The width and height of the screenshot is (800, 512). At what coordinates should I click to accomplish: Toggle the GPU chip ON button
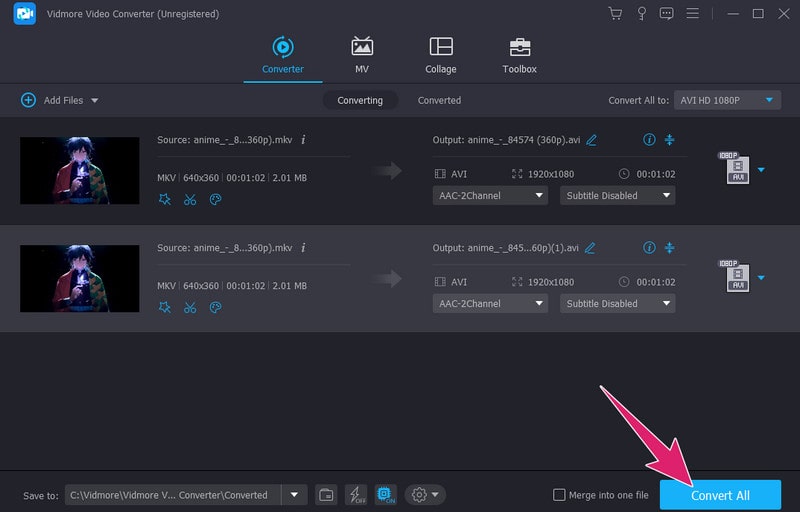385,495
